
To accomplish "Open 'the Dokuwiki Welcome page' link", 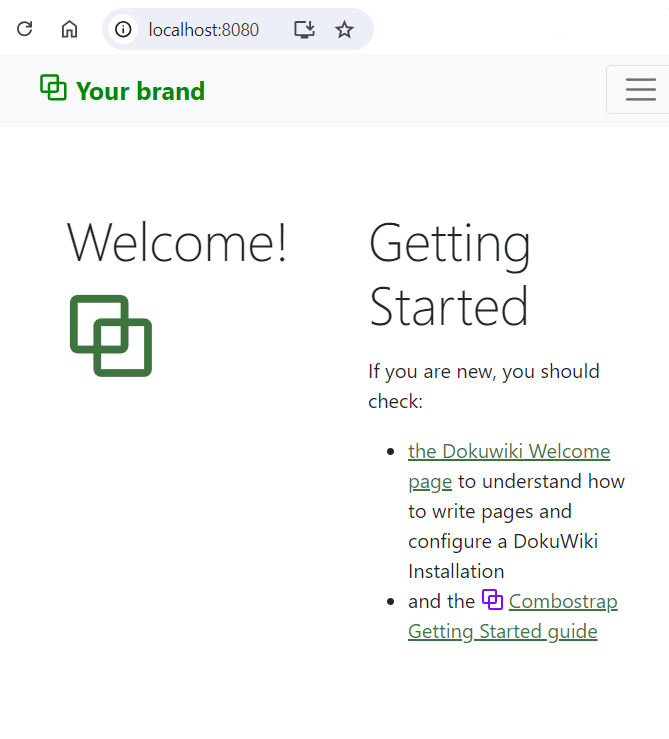I will [508, 452].
